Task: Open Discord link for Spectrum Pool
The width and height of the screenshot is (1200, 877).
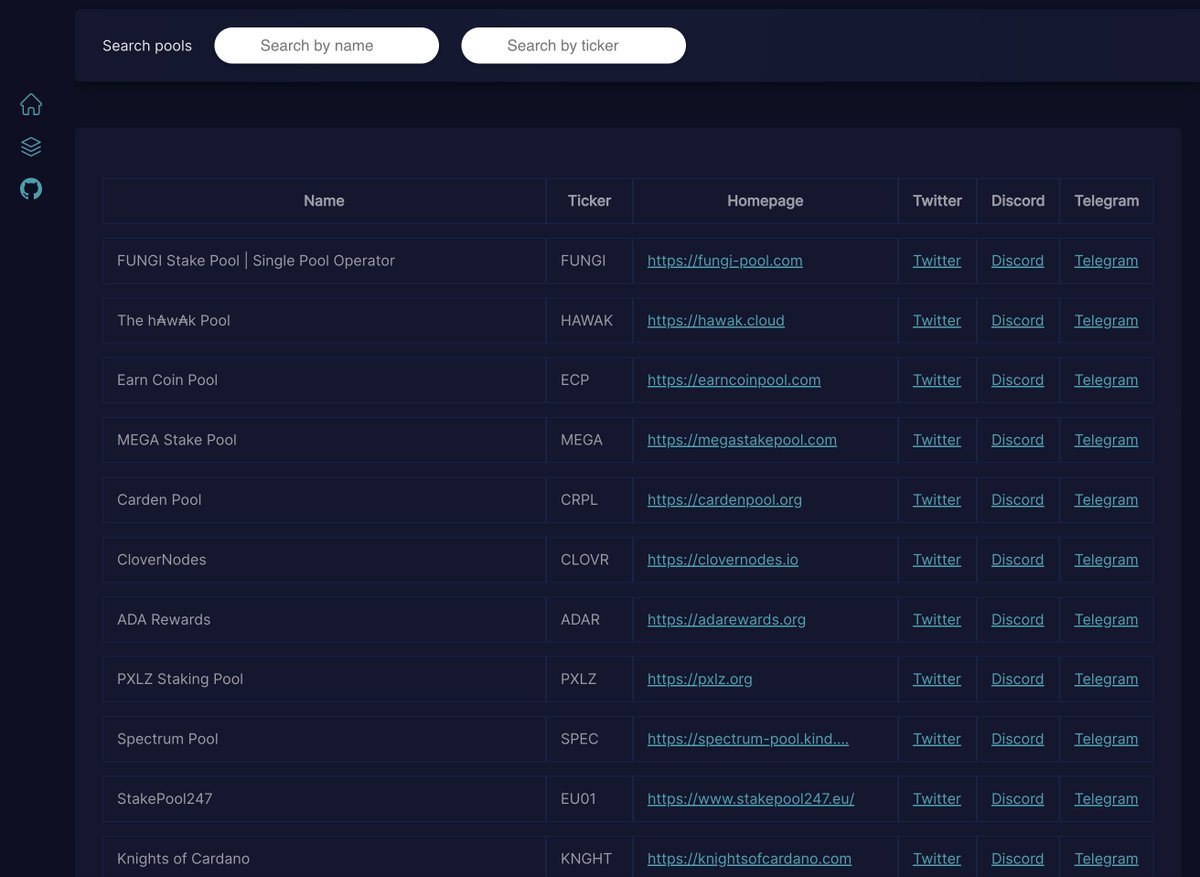Action: pos(1018,739)
